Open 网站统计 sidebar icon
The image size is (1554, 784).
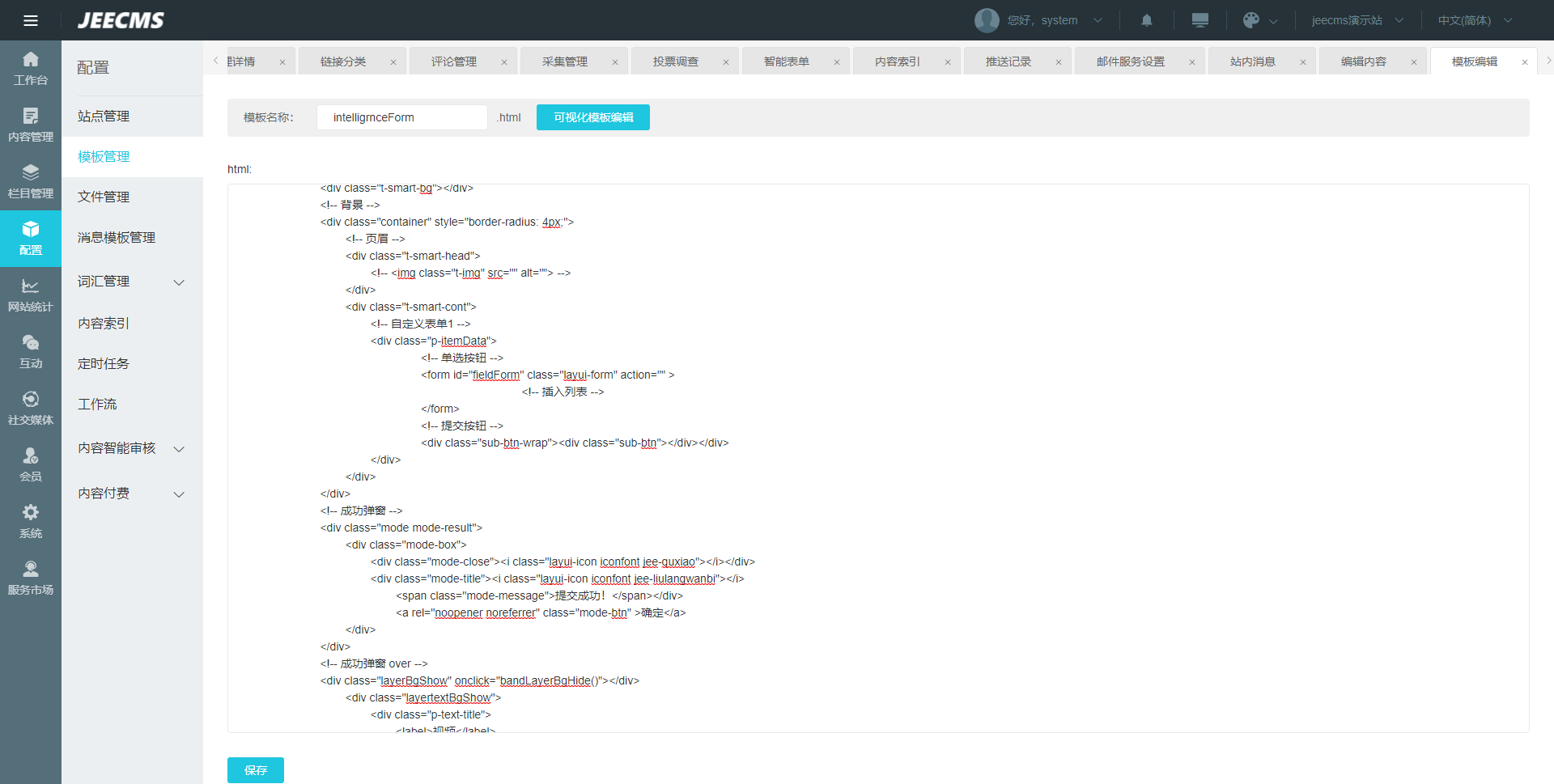(31, 295)
